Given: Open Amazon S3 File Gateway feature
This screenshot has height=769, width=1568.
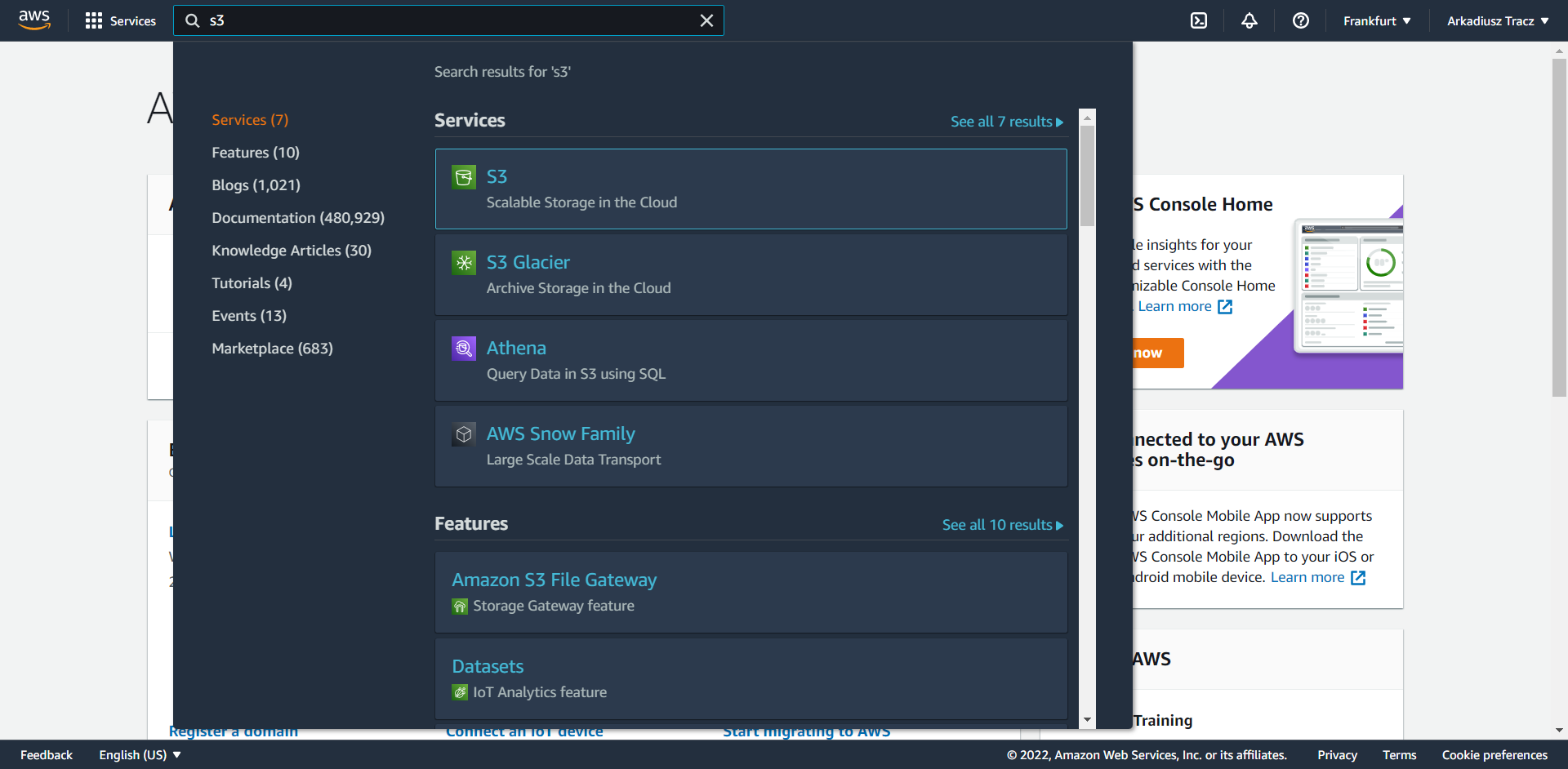Looking at the screenshot, I should pos(751,593).
